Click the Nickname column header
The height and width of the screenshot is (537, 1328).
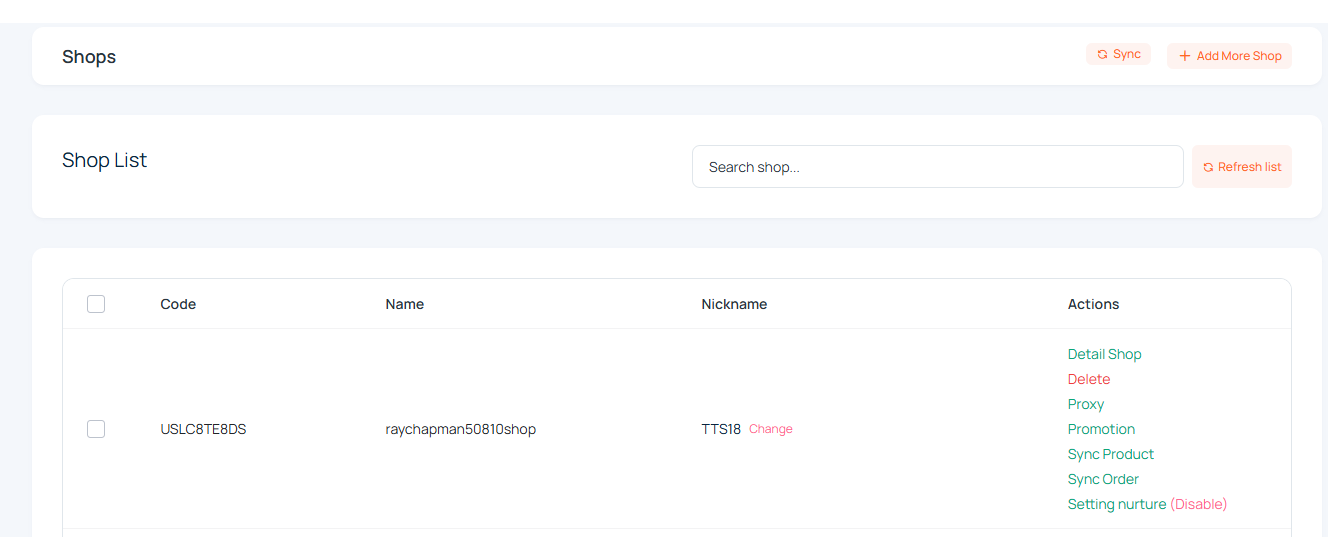734,304
